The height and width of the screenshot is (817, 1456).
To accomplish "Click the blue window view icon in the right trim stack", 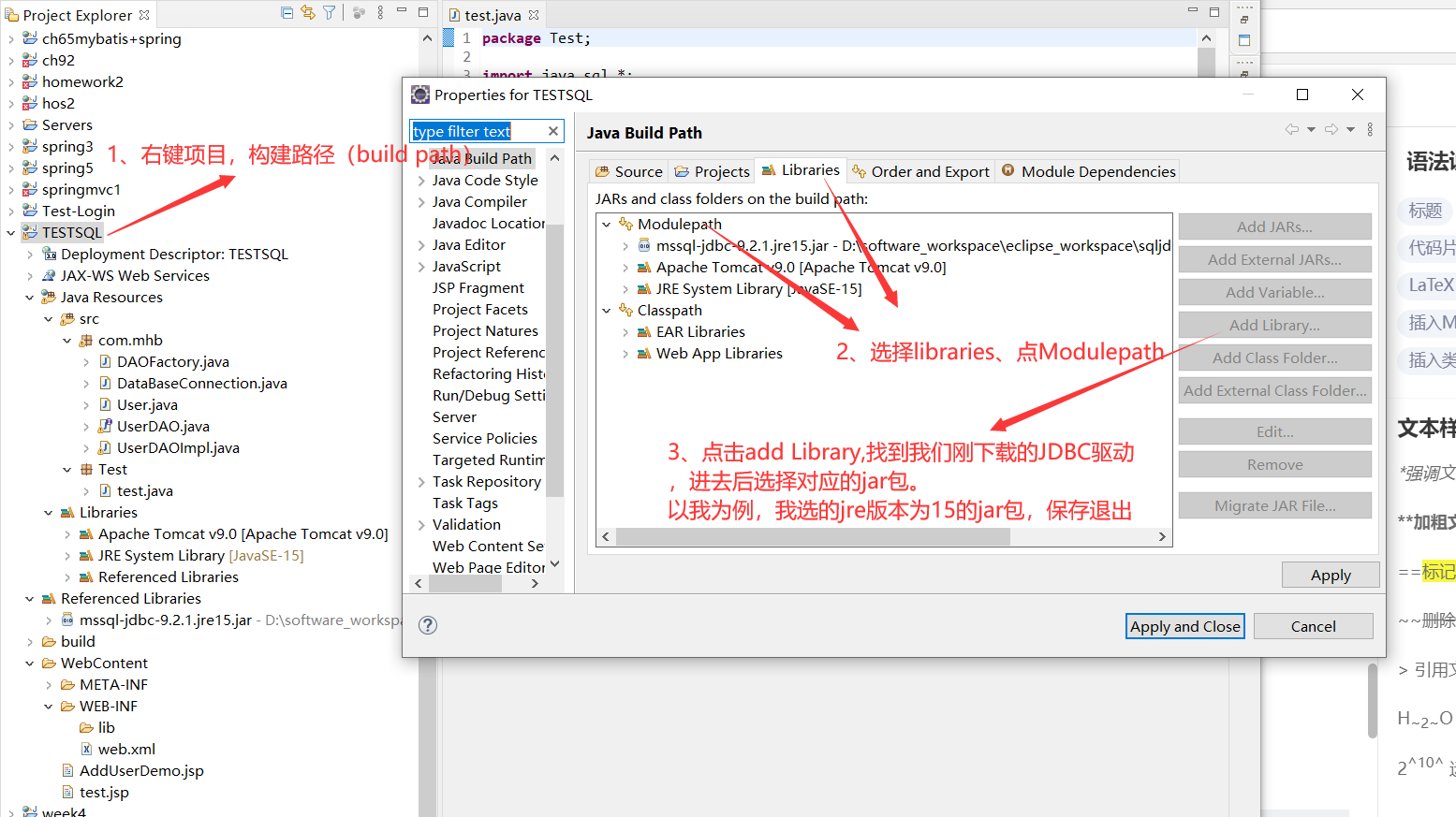I will [x=1244, y=40].
